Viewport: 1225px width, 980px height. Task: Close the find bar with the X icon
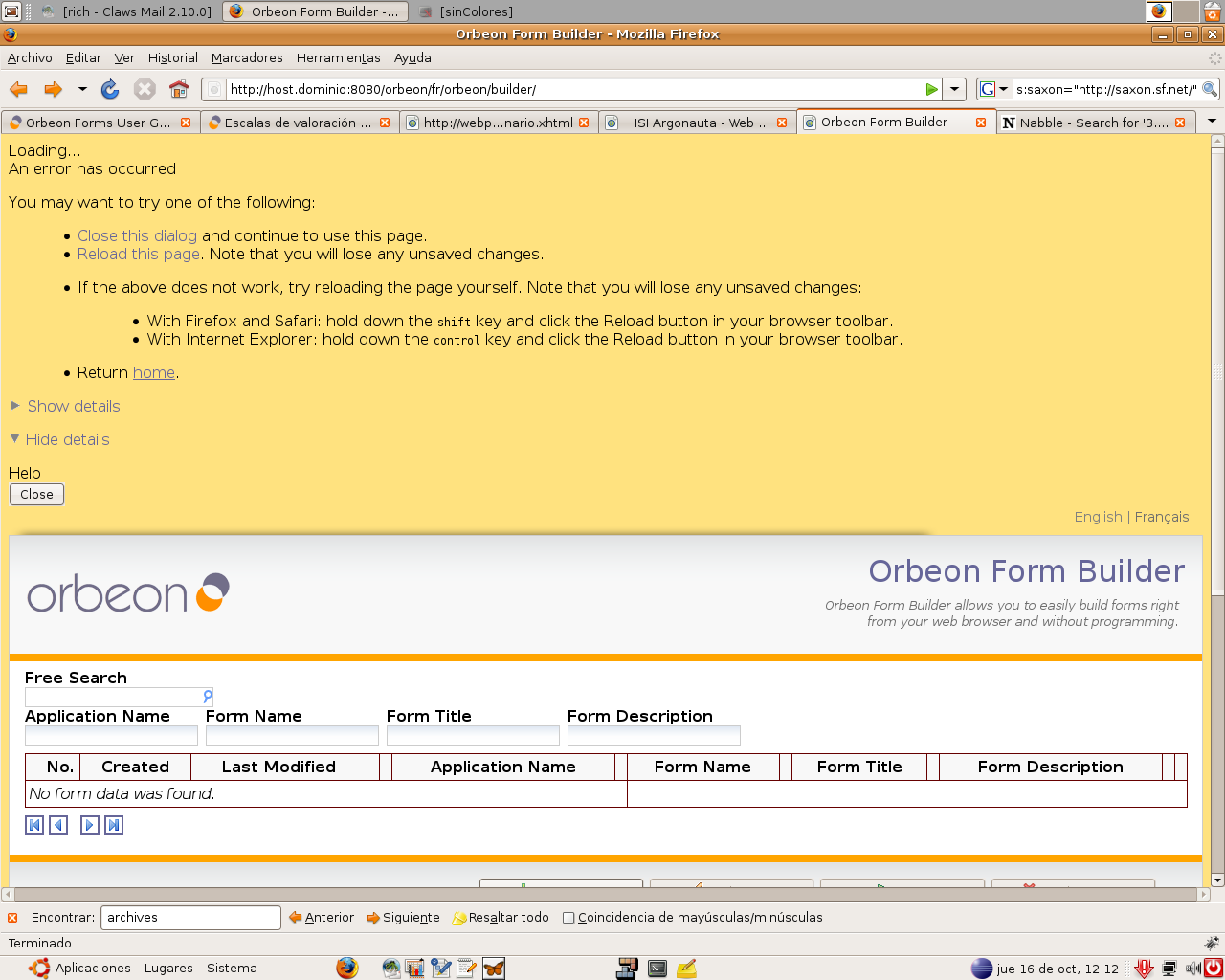click(12, 918)
